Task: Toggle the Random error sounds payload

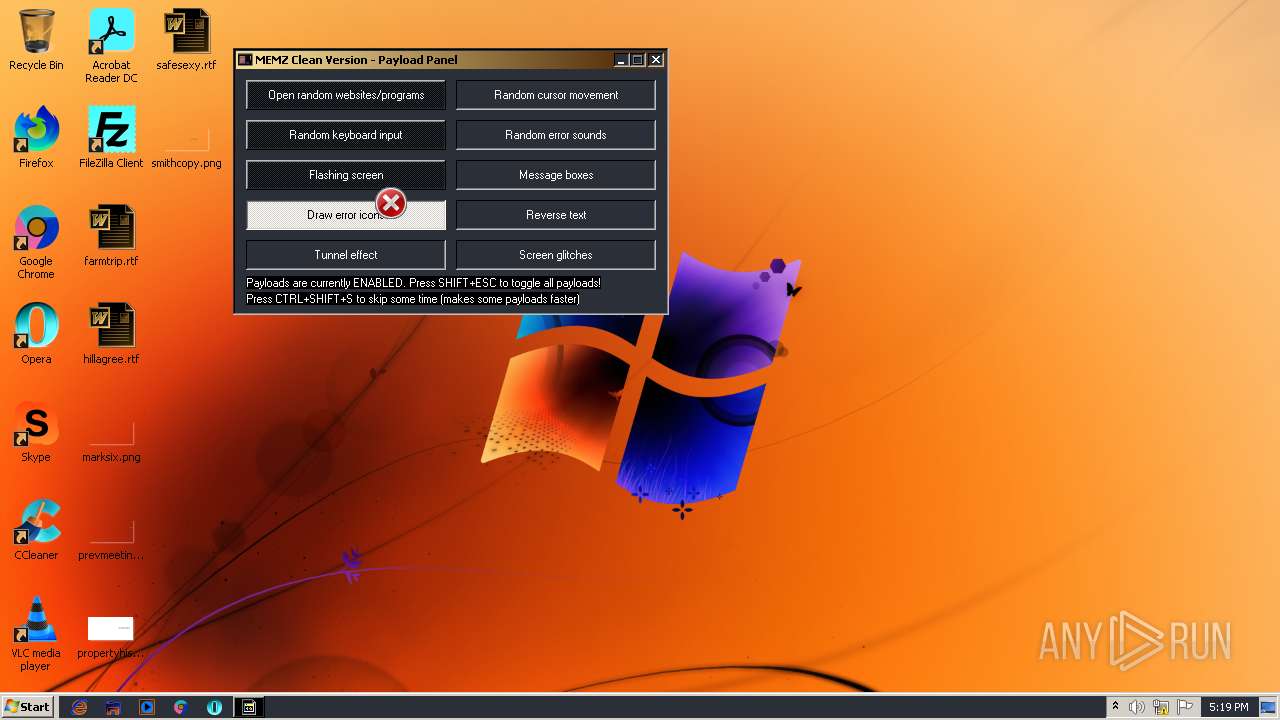Action: click(x=556, y=135)
